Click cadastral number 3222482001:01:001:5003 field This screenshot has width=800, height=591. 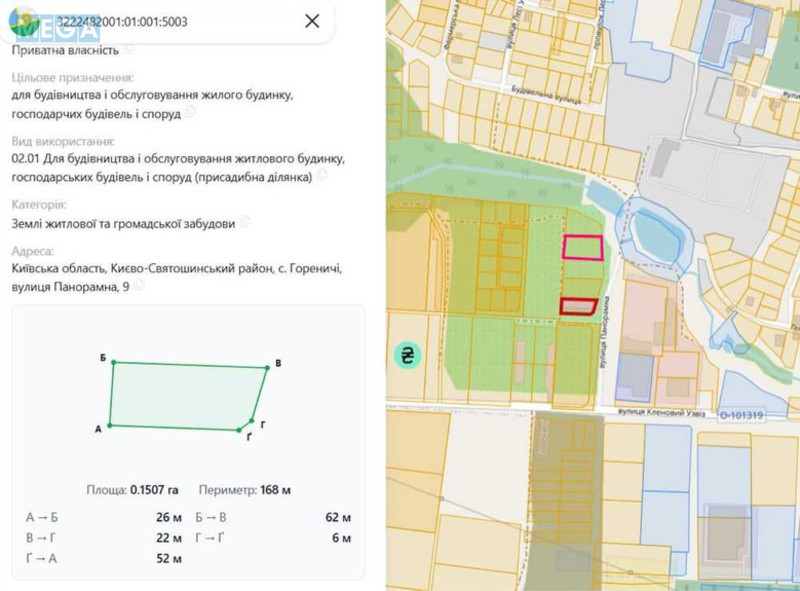click(122, 21)
